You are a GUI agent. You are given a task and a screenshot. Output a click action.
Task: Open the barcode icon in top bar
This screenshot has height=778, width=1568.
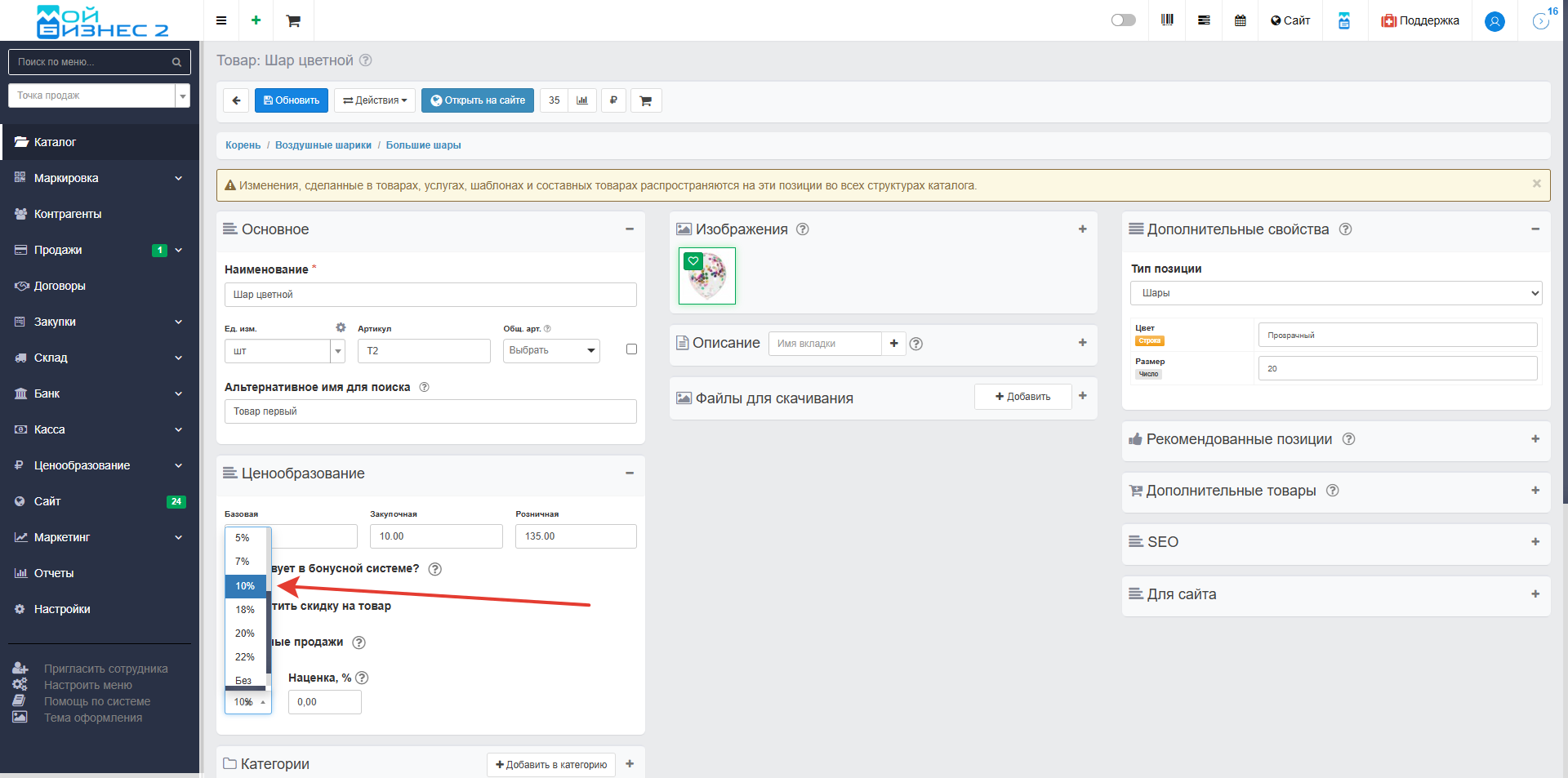pos(1167,20)
